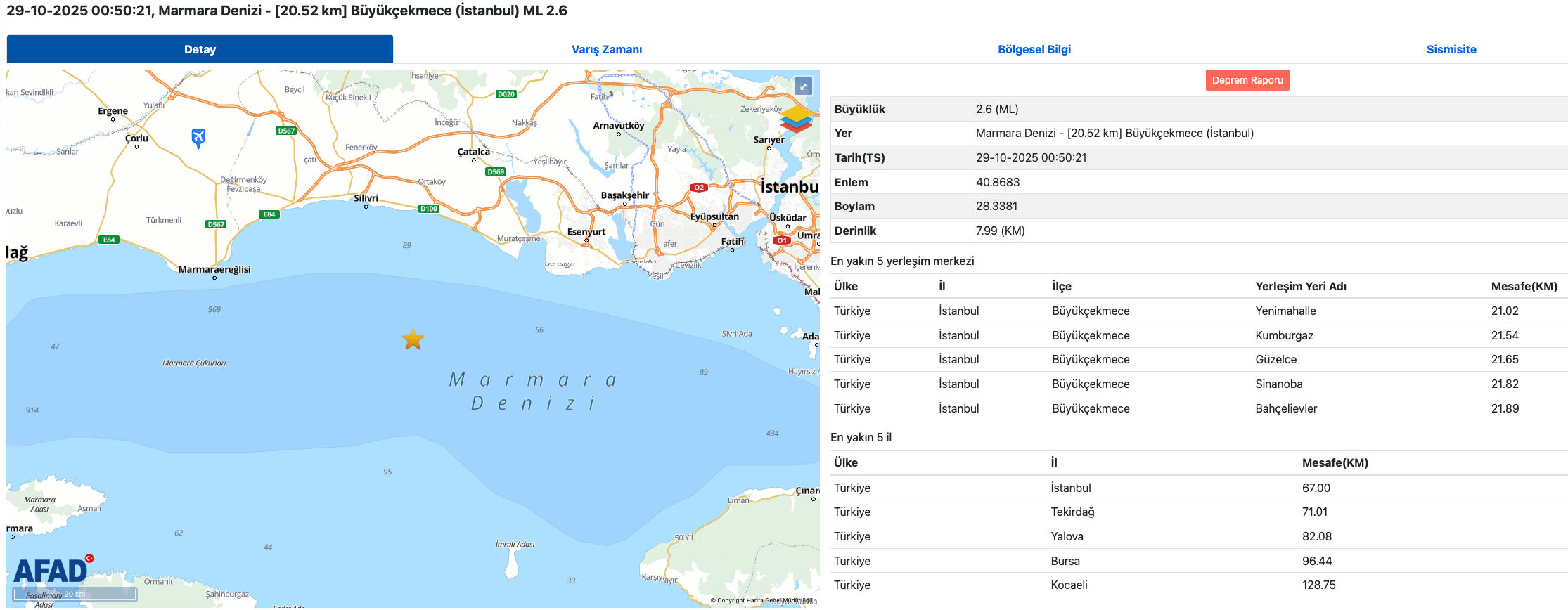Select the Tekirdağ row in nearest provinces
This screenshot has height=610, width=1568.
[x=1072, y=512]
